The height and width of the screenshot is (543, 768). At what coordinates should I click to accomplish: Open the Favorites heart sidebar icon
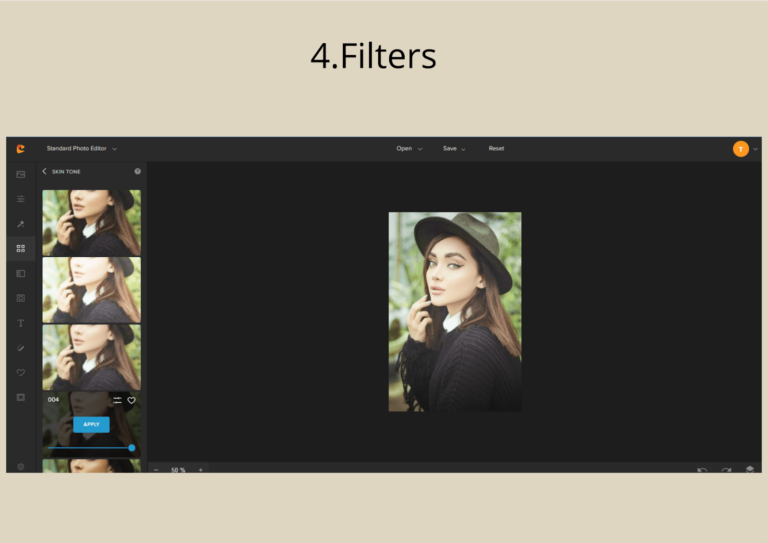pos(21,373)
